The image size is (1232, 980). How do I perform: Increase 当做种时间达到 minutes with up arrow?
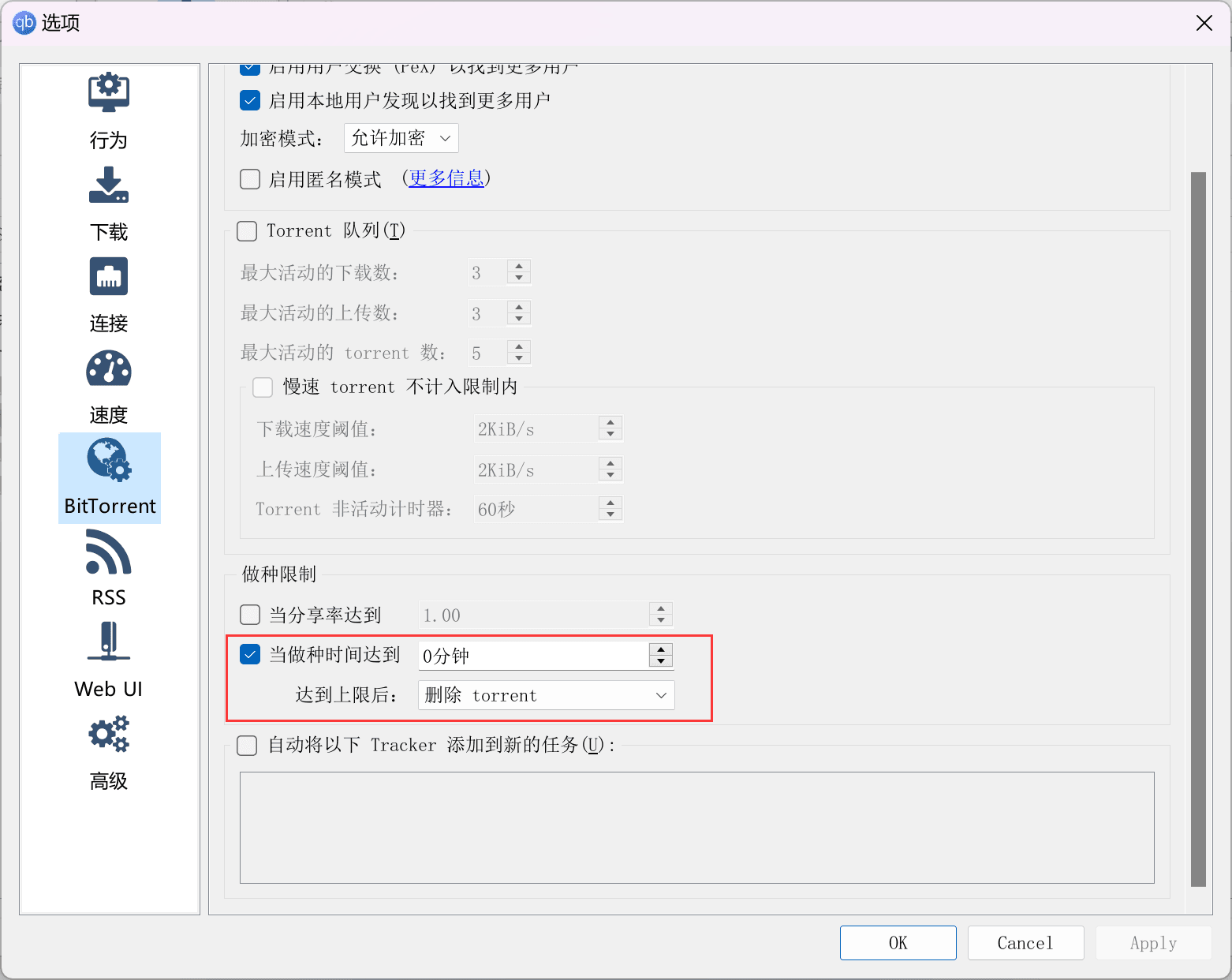point(661,649)
